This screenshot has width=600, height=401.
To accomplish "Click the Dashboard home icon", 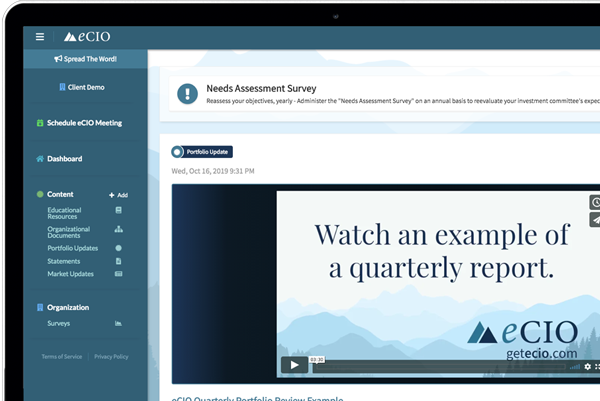I will (x=40, y=158).
